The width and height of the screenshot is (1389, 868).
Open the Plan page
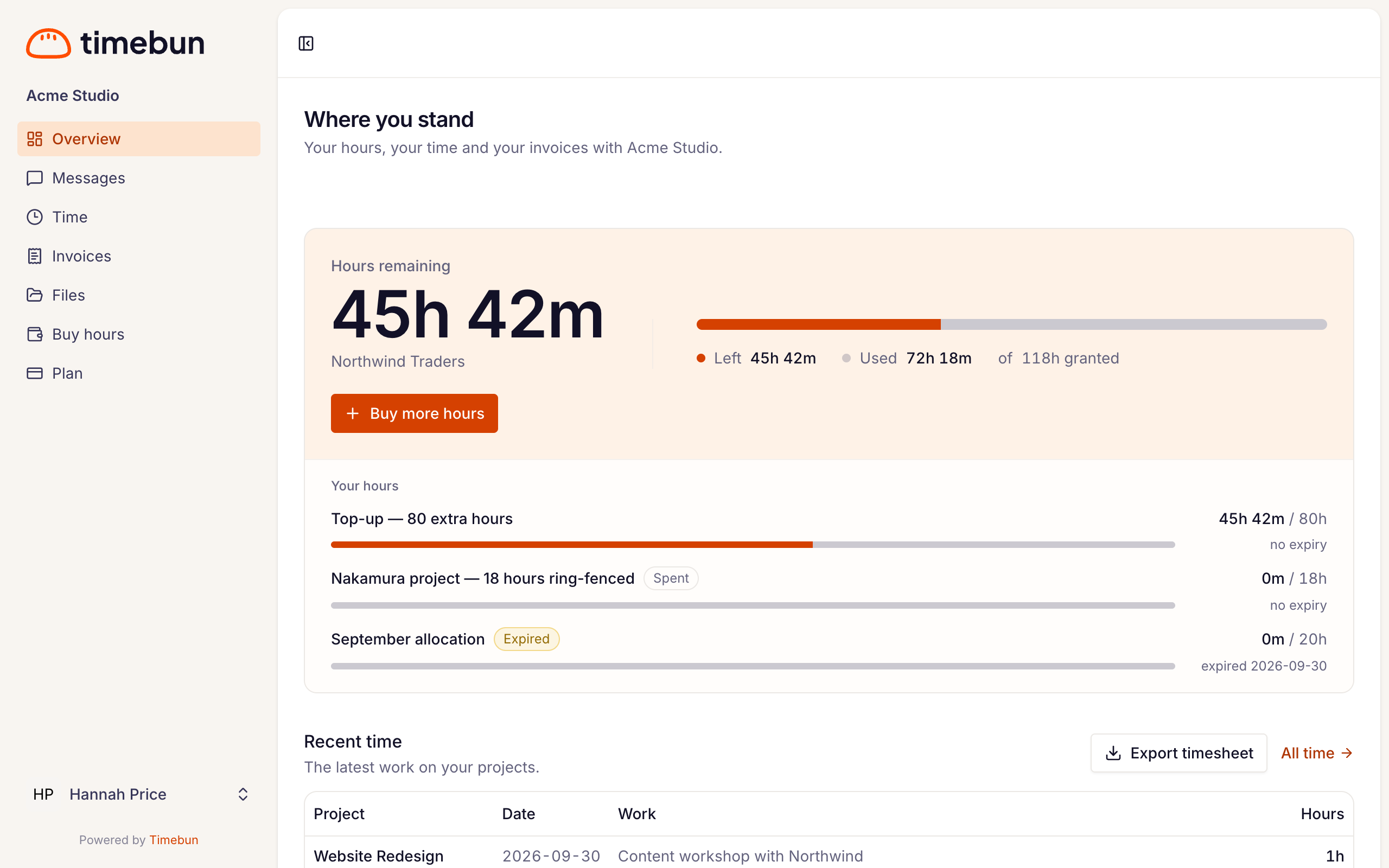[x=139, y=373]
